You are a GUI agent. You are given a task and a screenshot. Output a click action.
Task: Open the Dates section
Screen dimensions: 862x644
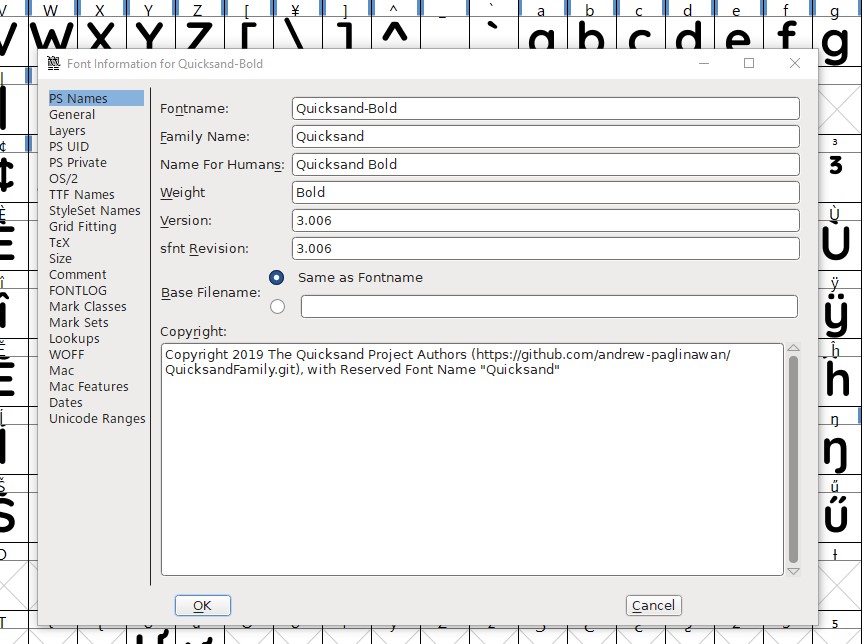pyautogui.click(x=65, y=402)
